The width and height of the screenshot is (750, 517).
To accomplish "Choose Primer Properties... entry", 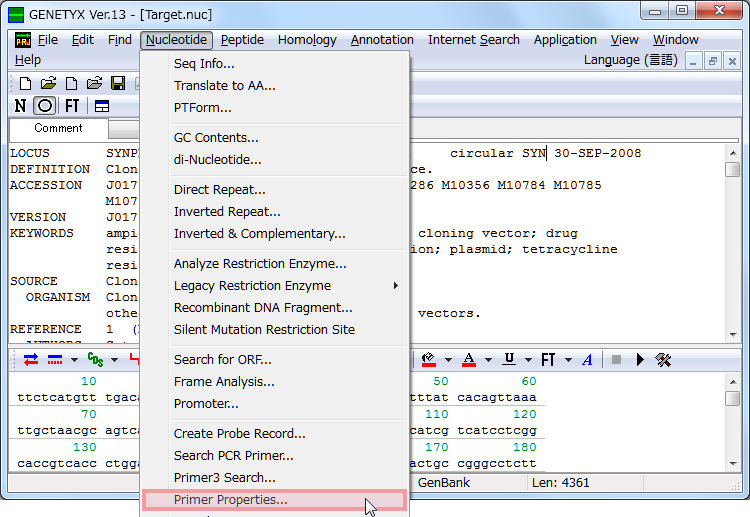I will (275, 500).
